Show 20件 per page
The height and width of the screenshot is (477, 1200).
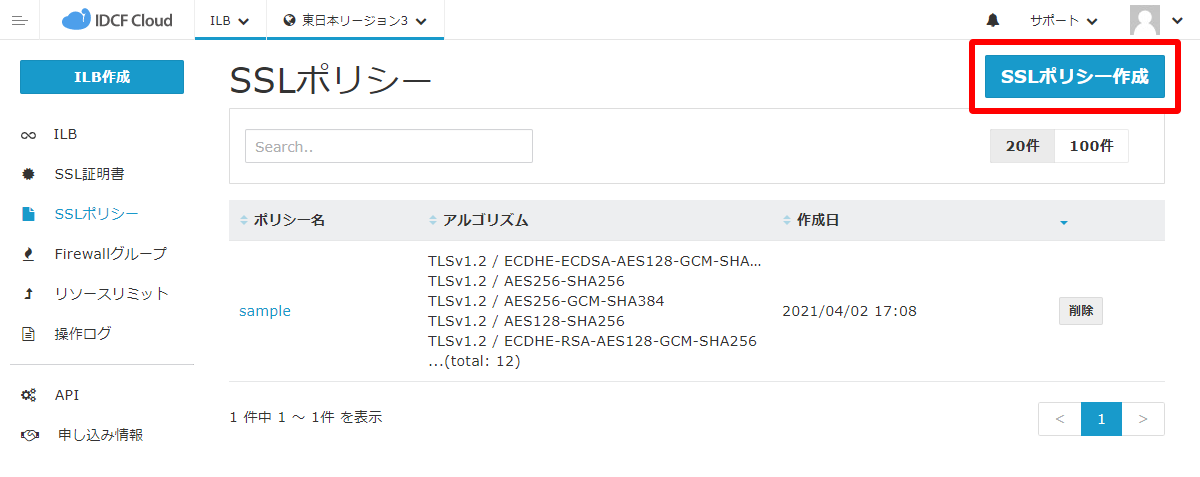point(1022,146)
